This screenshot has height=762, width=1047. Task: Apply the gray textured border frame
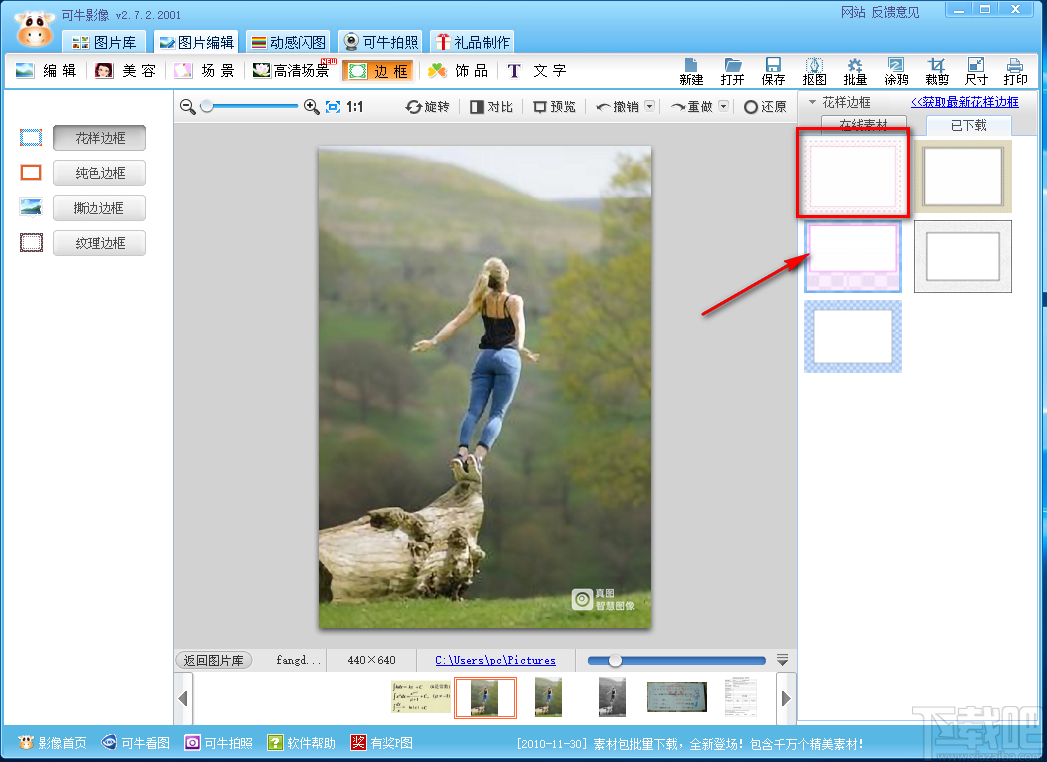tap(962, 256)
